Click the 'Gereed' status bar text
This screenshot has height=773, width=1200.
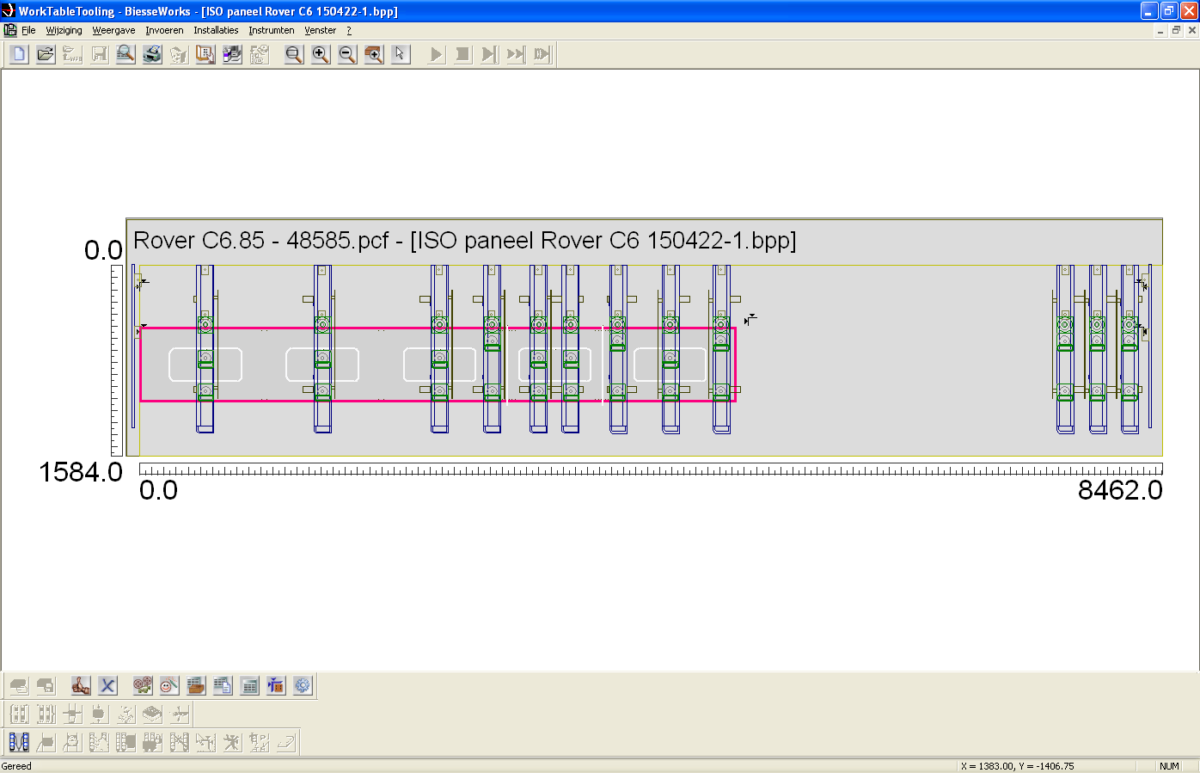17,766
